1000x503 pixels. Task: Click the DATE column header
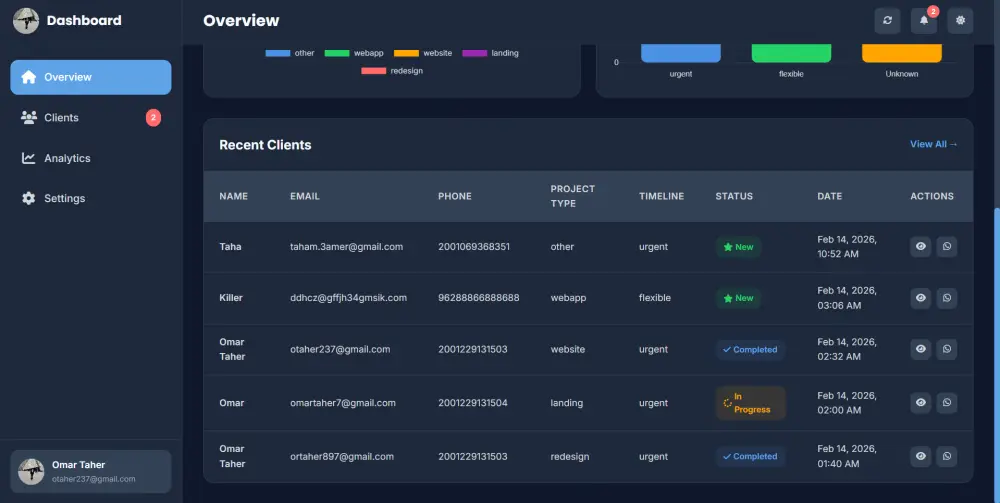[830, 196]
